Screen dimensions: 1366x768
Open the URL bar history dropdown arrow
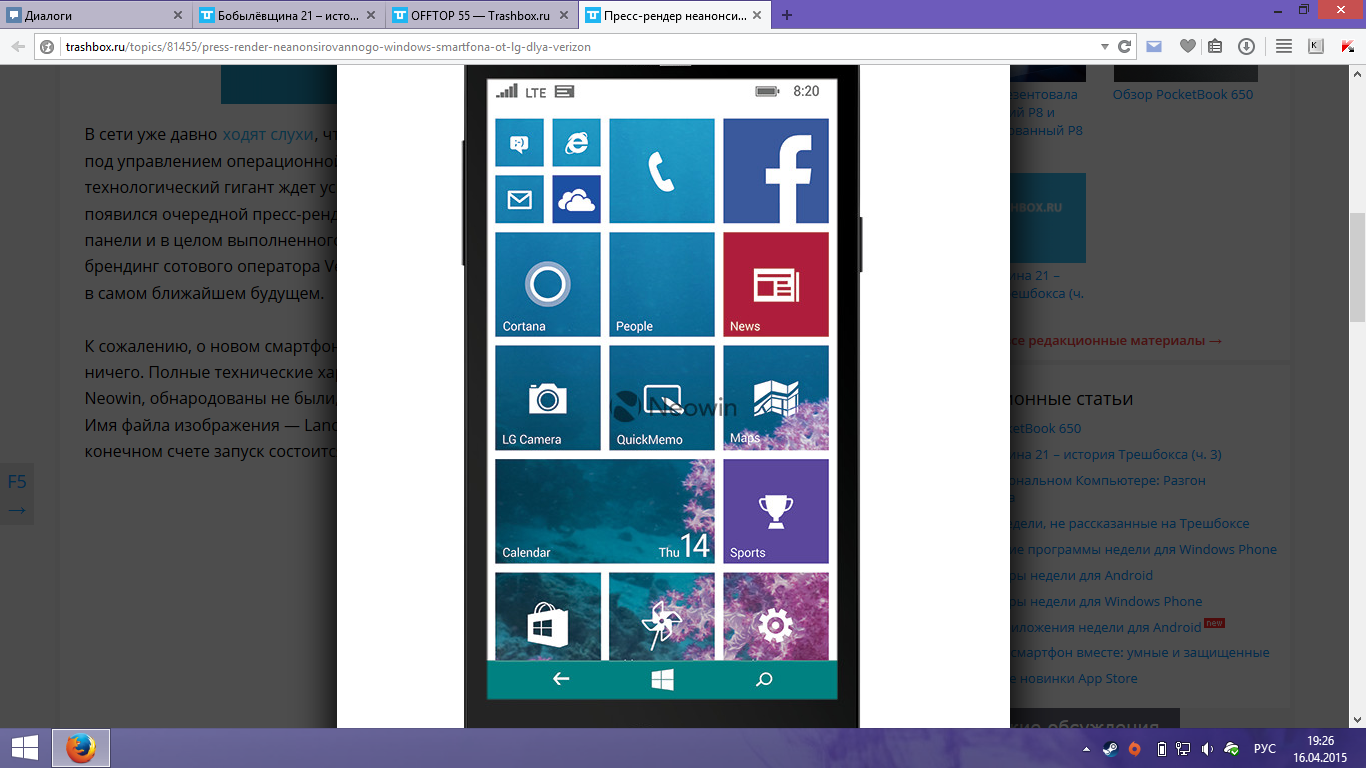point(1104,47)
